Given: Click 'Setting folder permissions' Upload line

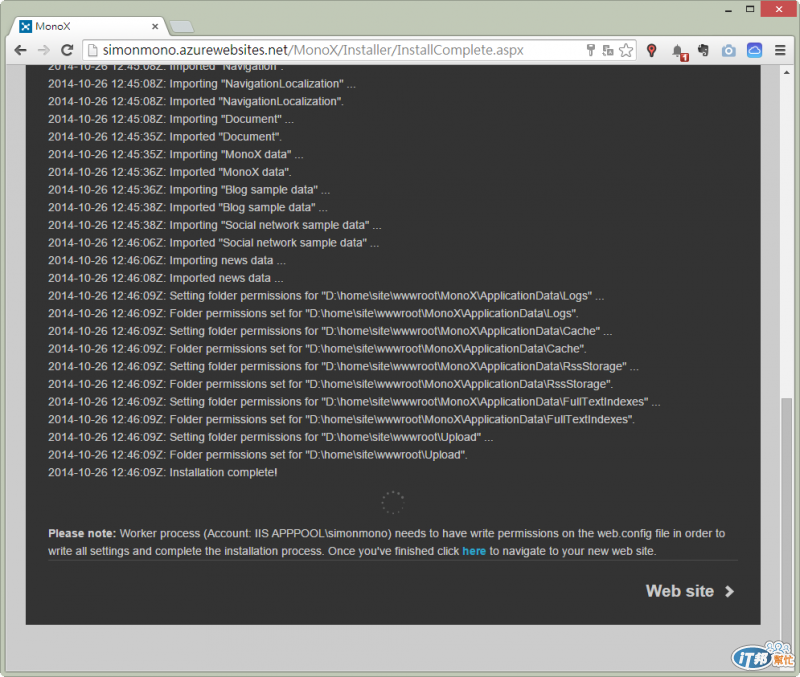Looking at the screenshot, I should tap(270, 437).
